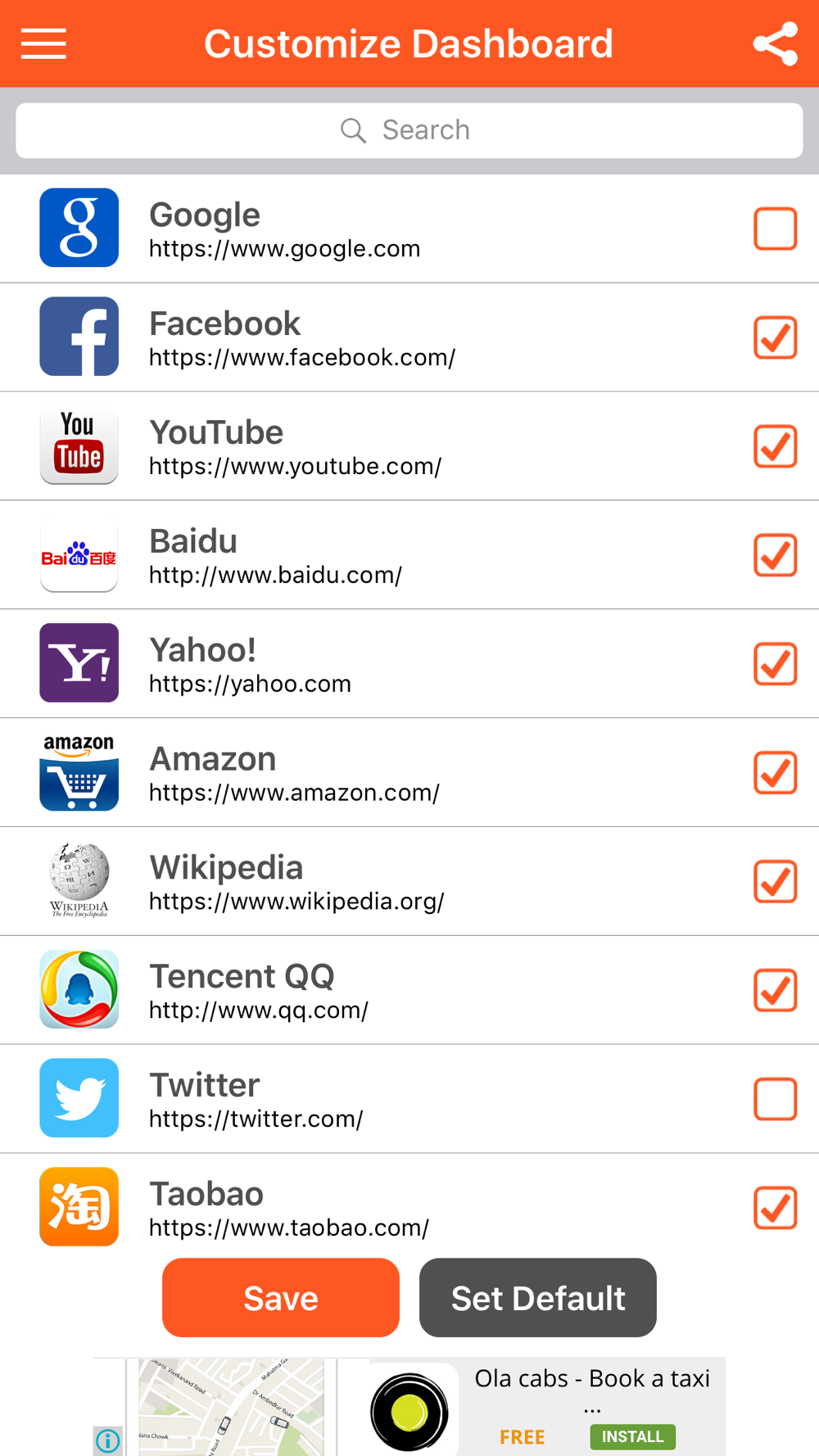Enable the Twitter checkbox
Image resolution: width=819 pixels, height=1456 pixels.
pyautogui.click(x=775, y=1099)
